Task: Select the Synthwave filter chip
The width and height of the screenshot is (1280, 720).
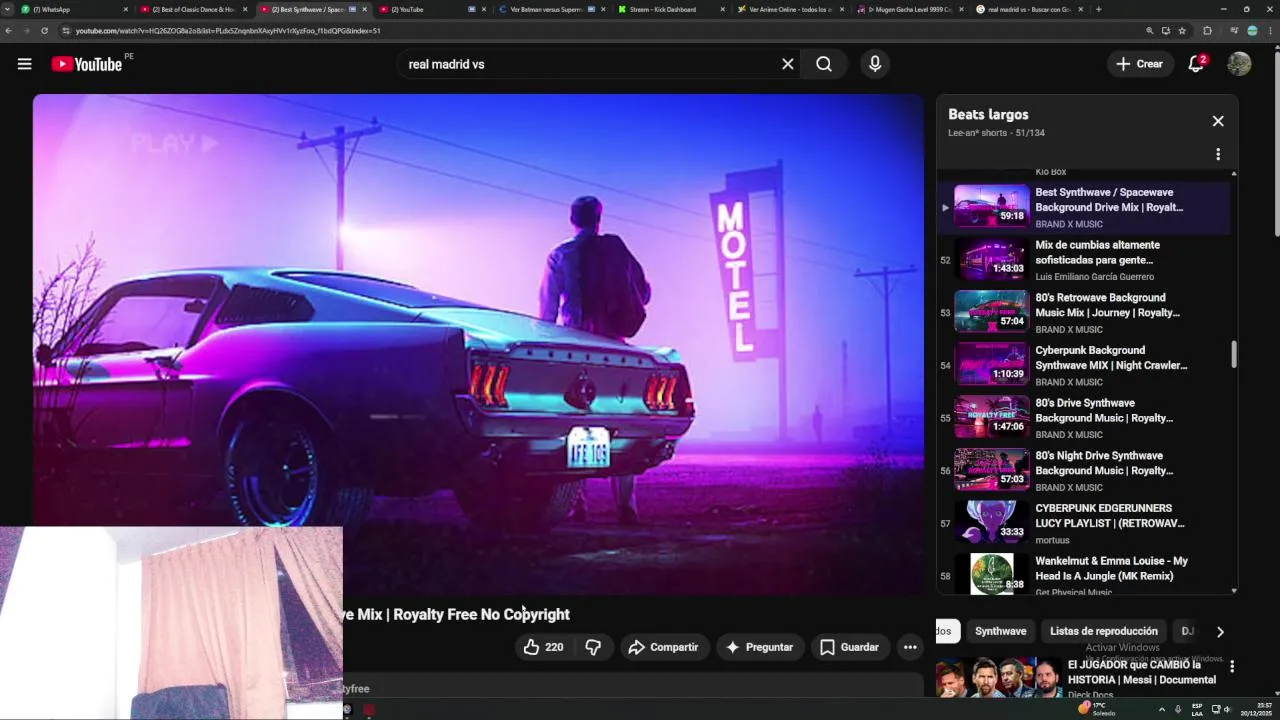Action: click(1000, 631)
